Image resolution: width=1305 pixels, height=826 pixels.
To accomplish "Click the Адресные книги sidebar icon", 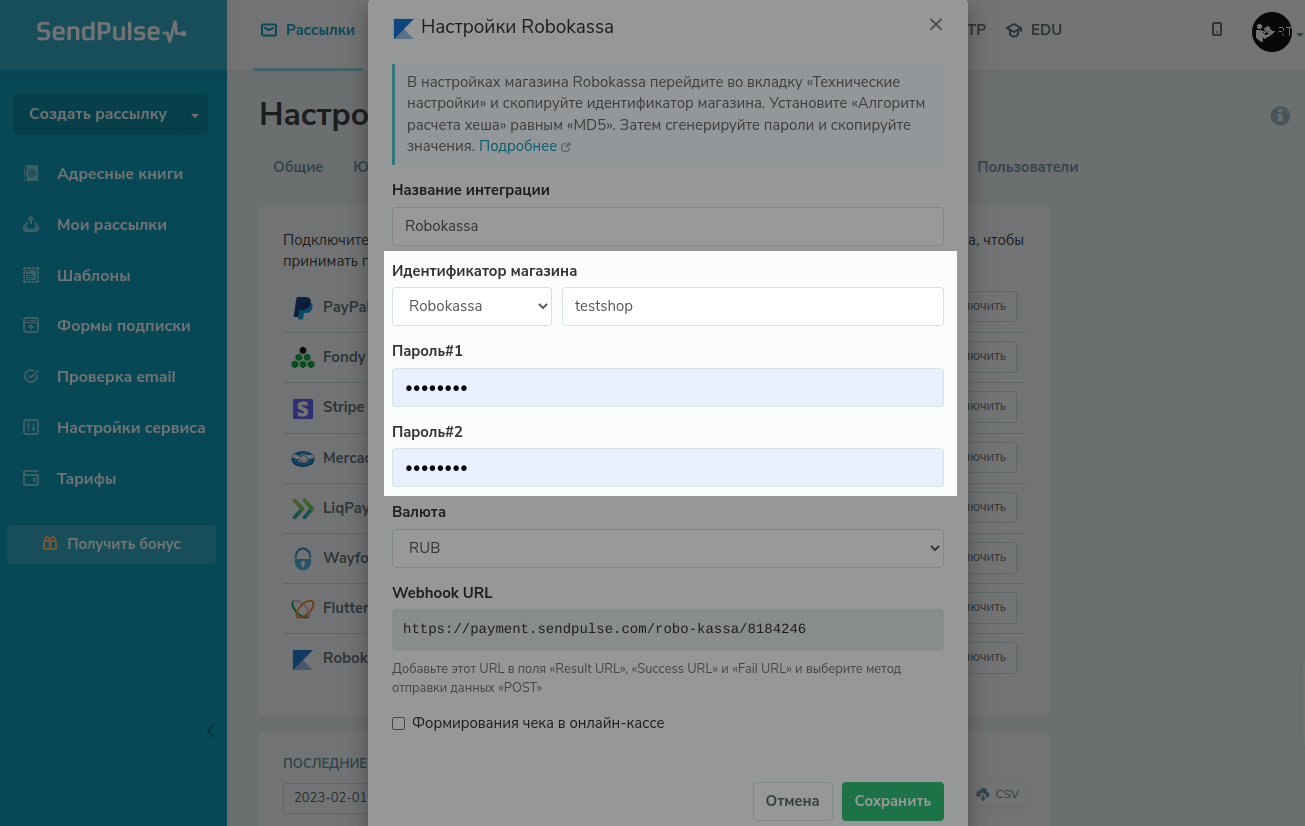I will click(31, 174).
